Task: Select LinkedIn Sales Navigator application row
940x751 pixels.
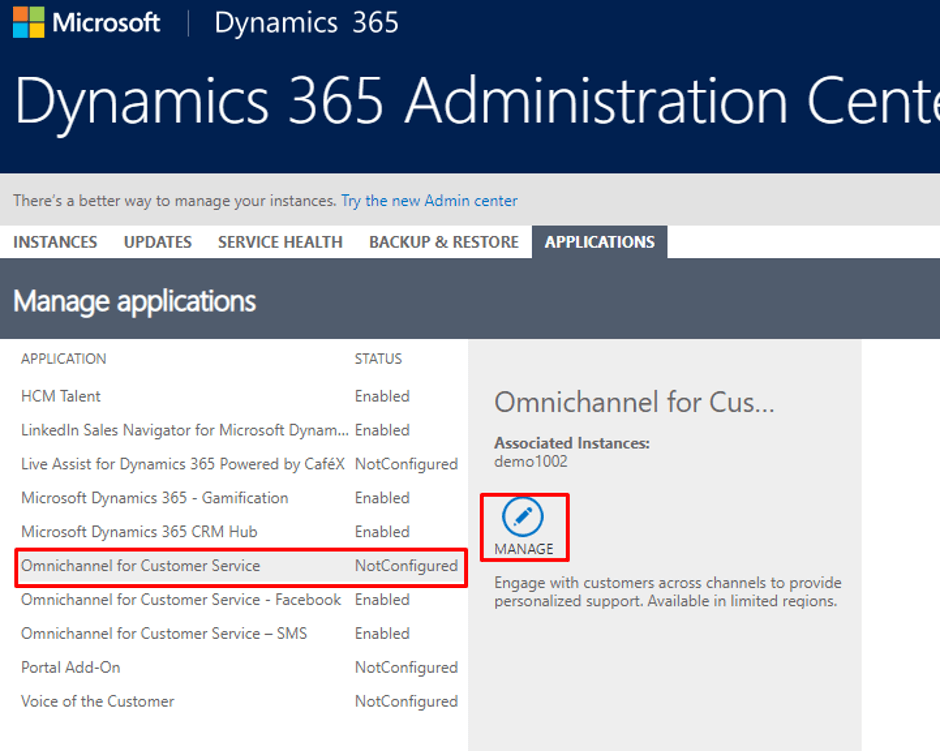Action: [185, 430]
